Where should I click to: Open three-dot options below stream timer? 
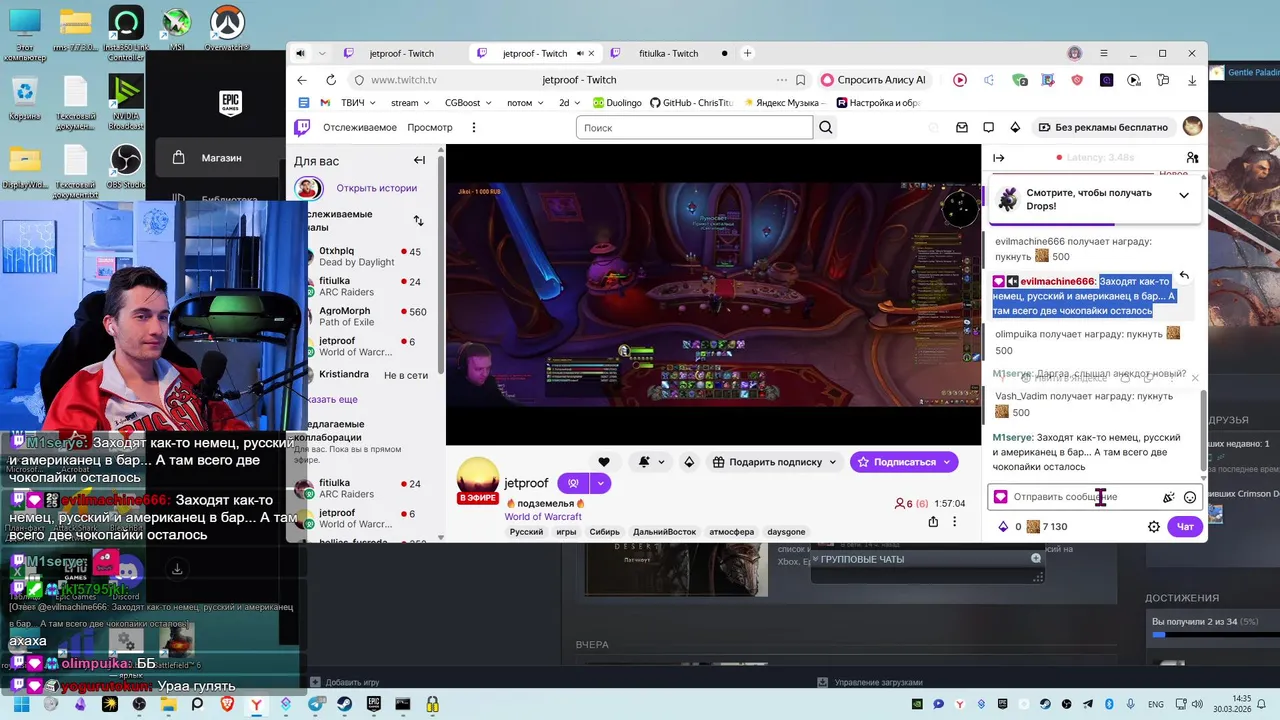(x=955, y=521)
